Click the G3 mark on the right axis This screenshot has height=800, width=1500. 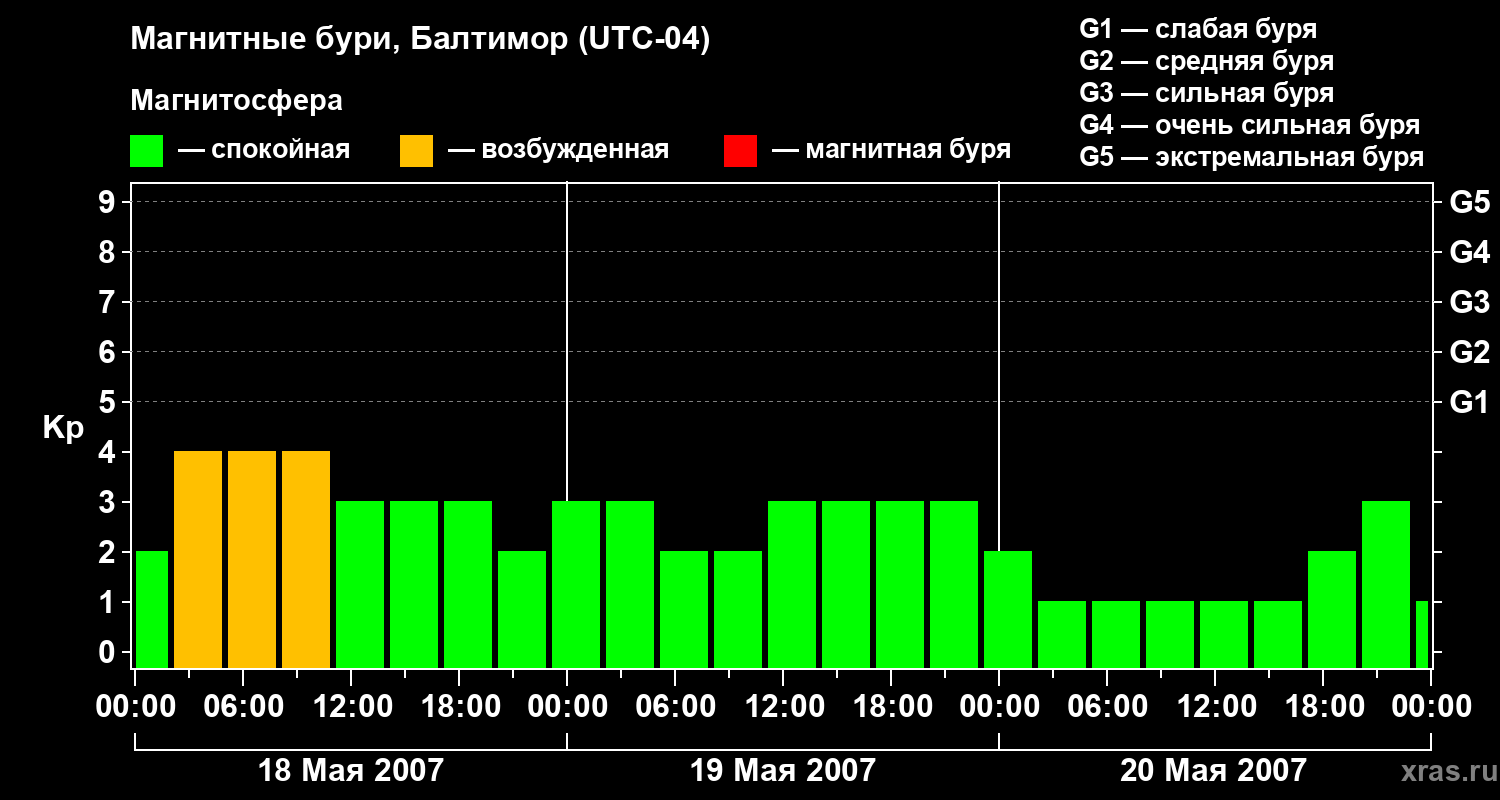coord(1470,302)
